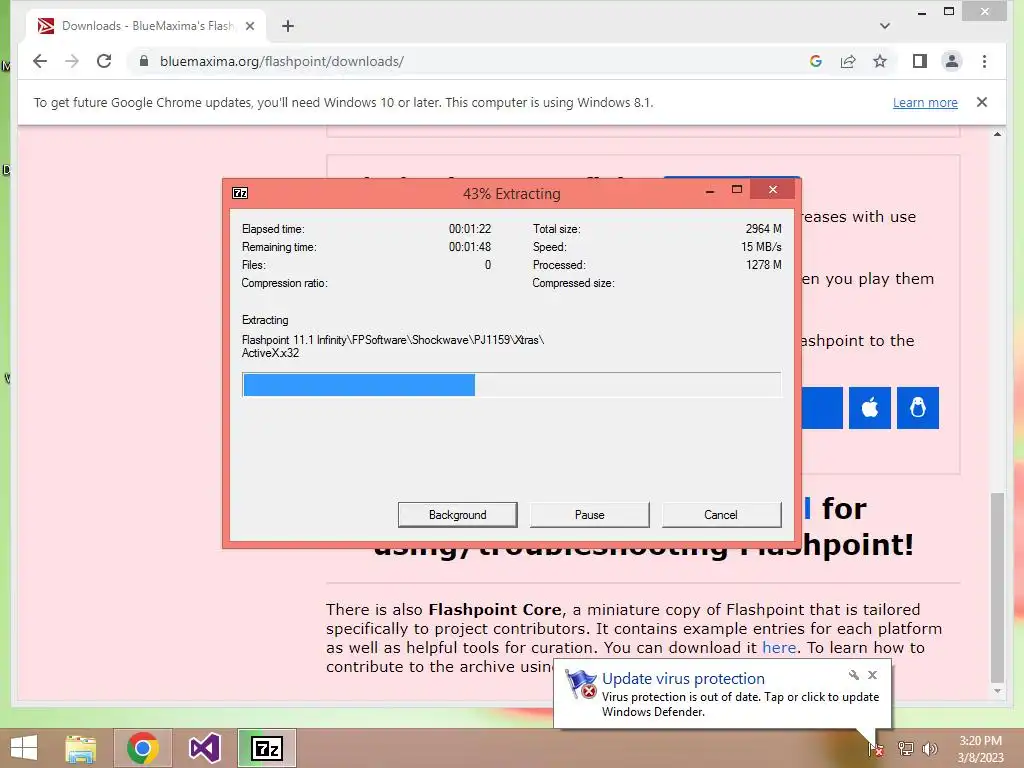This screenshot has width=1024, height=768.
Task: Bookmark this page with star icon
Action: pyautogui.click(x=880, y=61)
